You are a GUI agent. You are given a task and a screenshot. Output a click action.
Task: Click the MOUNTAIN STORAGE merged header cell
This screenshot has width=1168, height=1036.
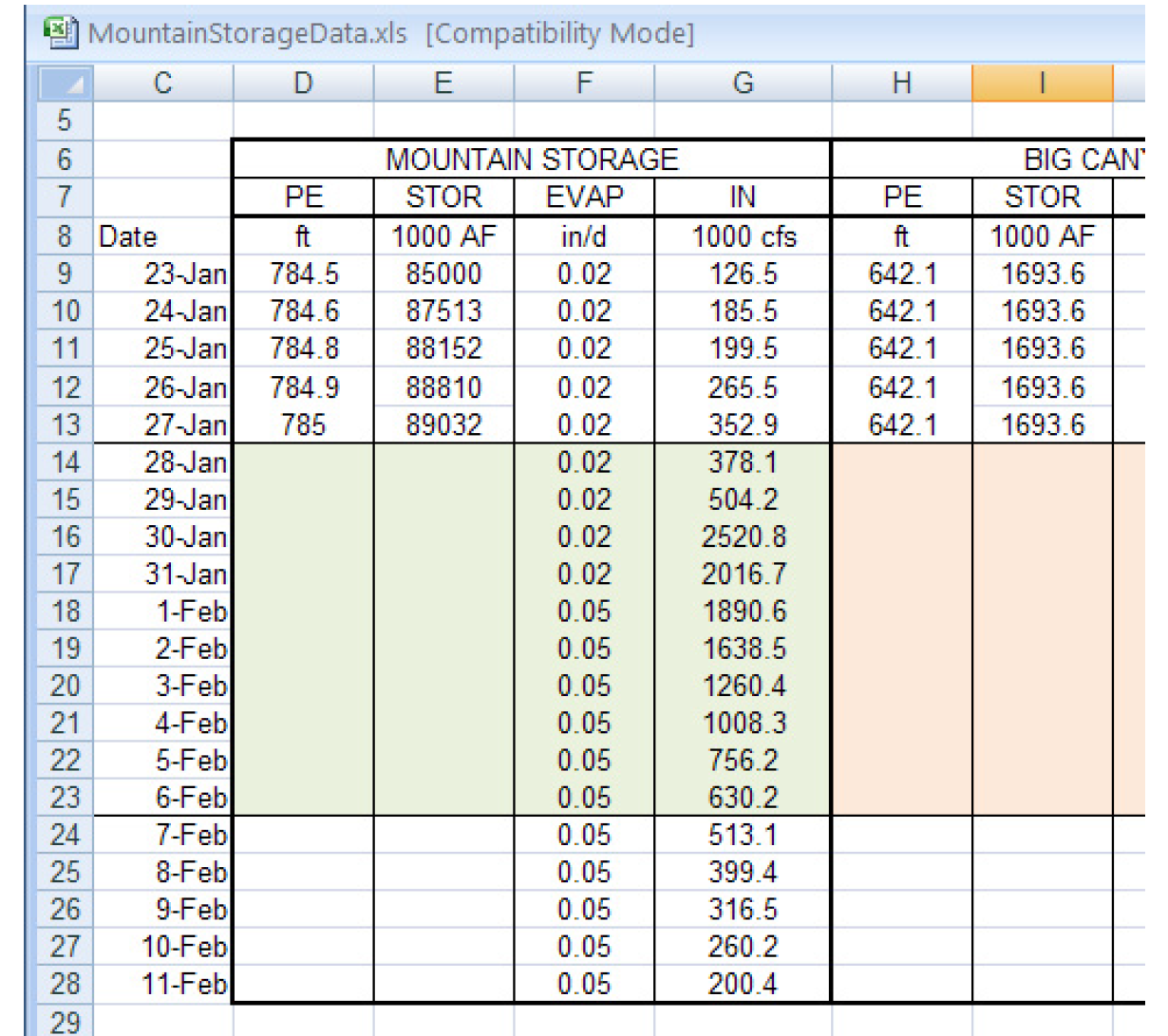tap(532, 160)
